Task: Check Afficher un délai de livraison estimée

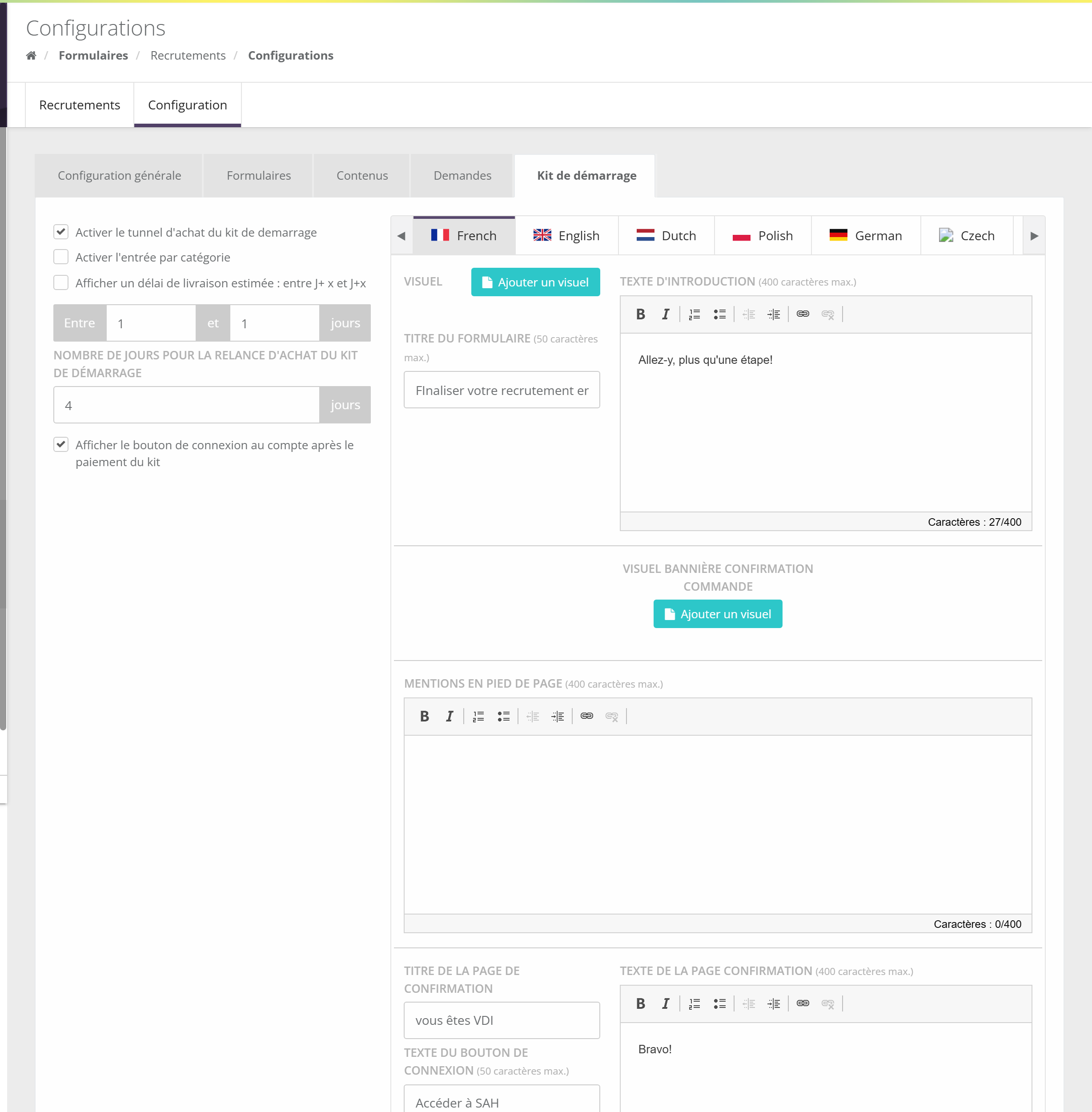Action: 61,282
